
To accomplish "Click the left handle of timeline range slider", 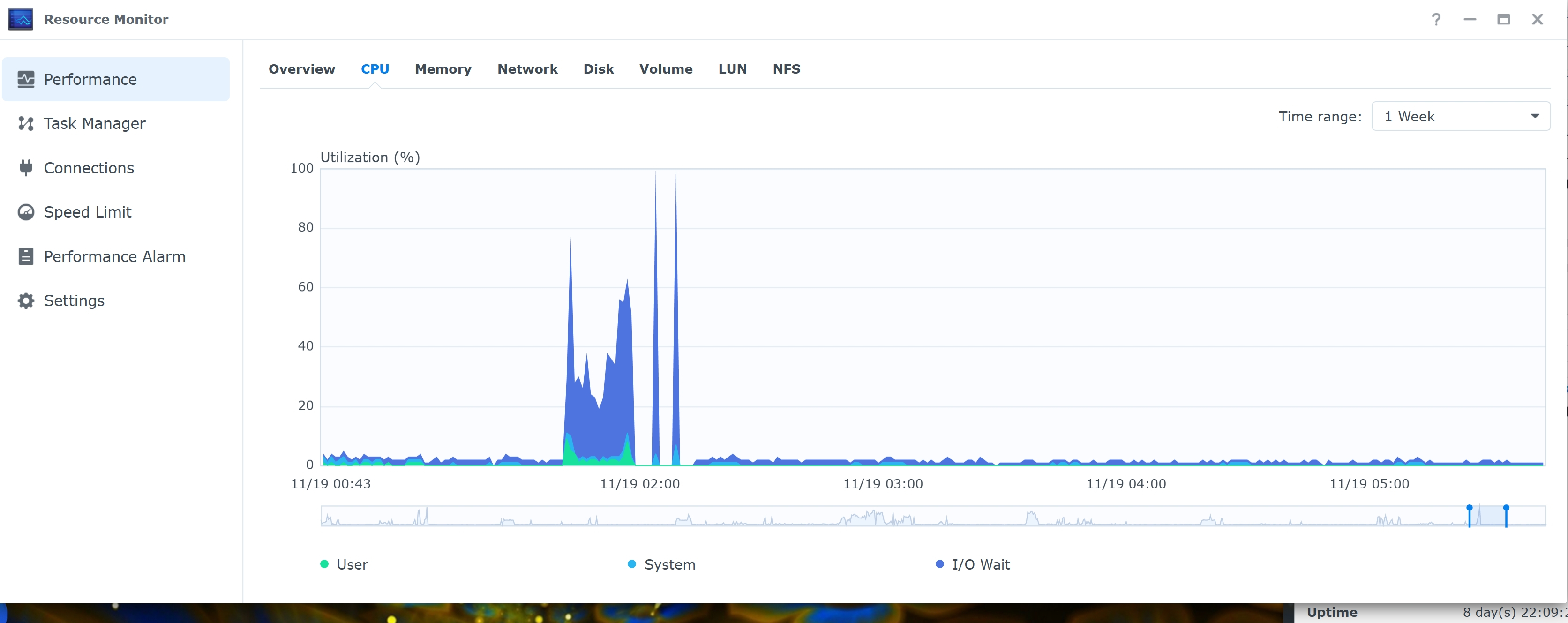I will [x=1469, y=515].
